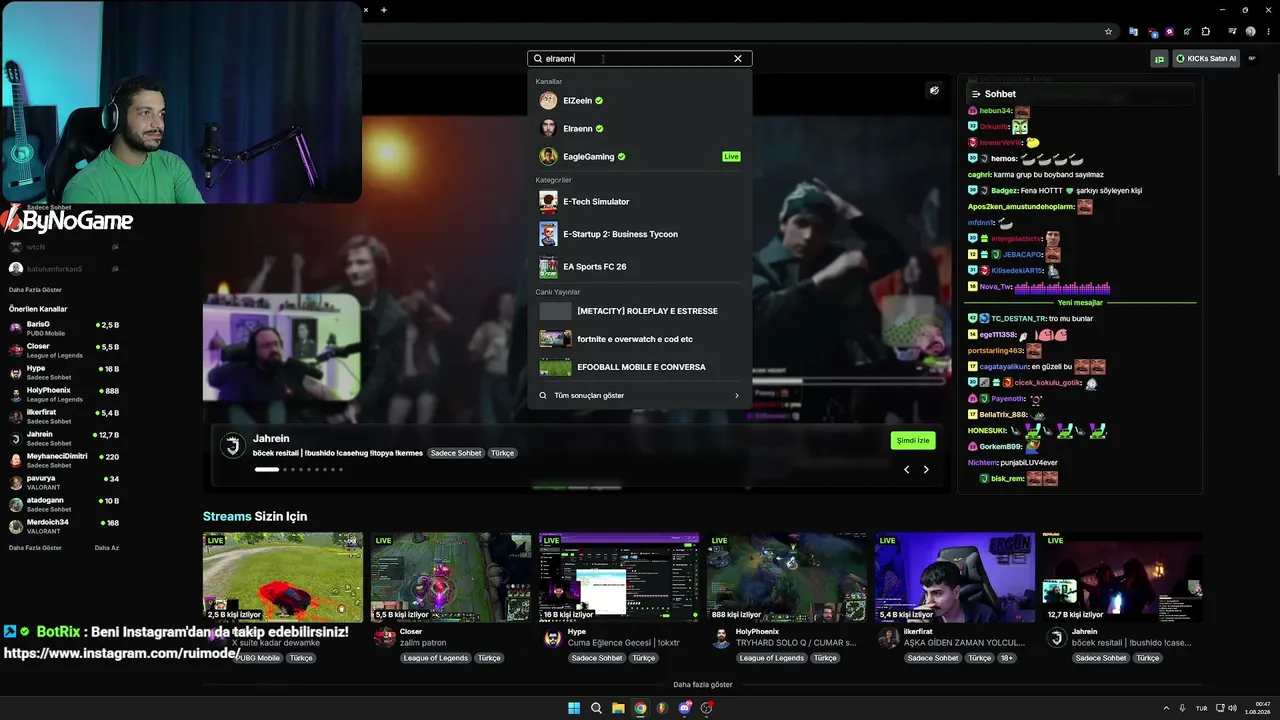1280x720 pixels.
Task: Click the "KICKs Satın Al" button
Action: 1207,59
